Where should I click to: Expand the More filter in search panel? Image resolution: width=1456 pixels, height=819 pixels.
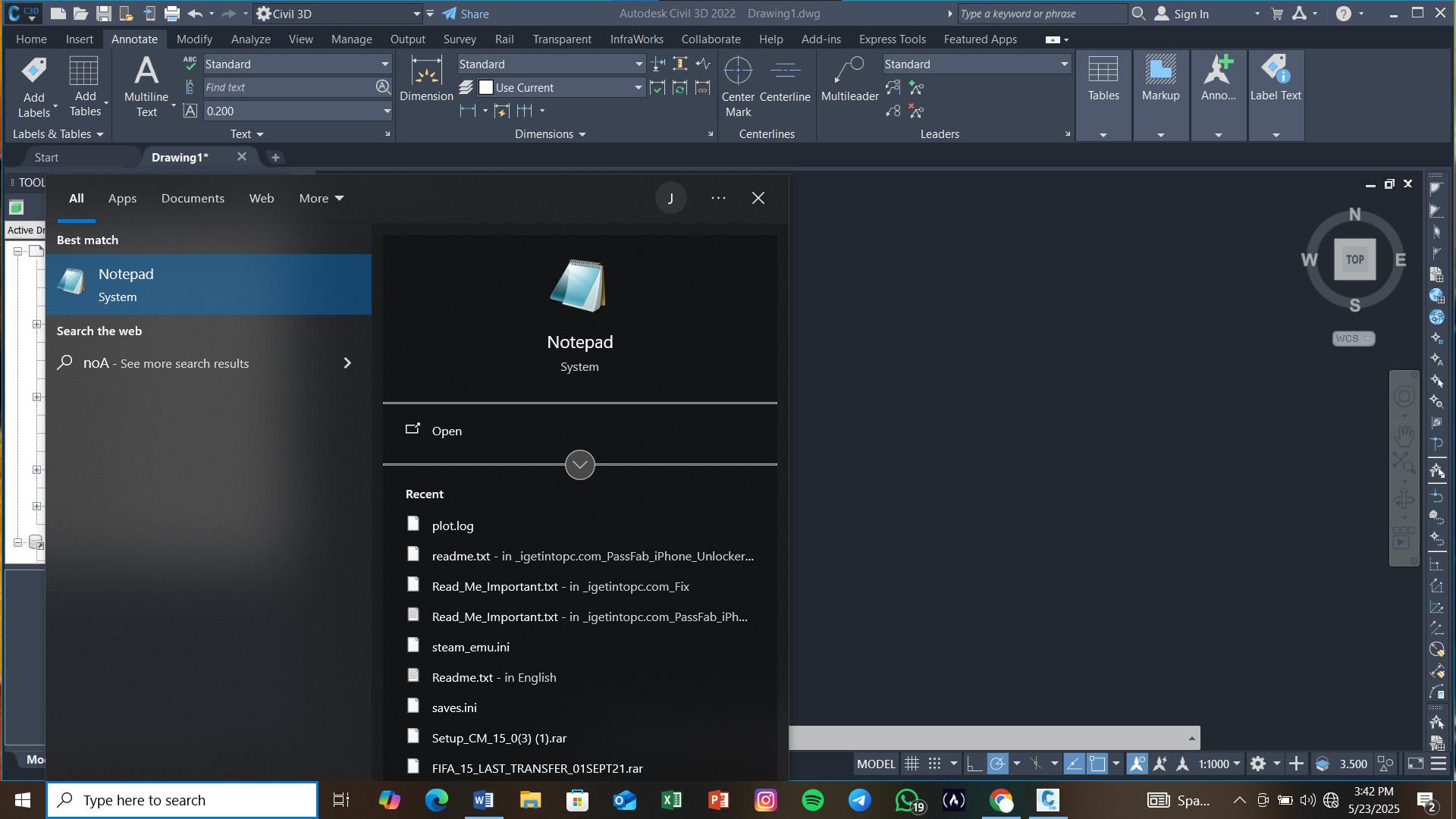click(x=321, y=199)
